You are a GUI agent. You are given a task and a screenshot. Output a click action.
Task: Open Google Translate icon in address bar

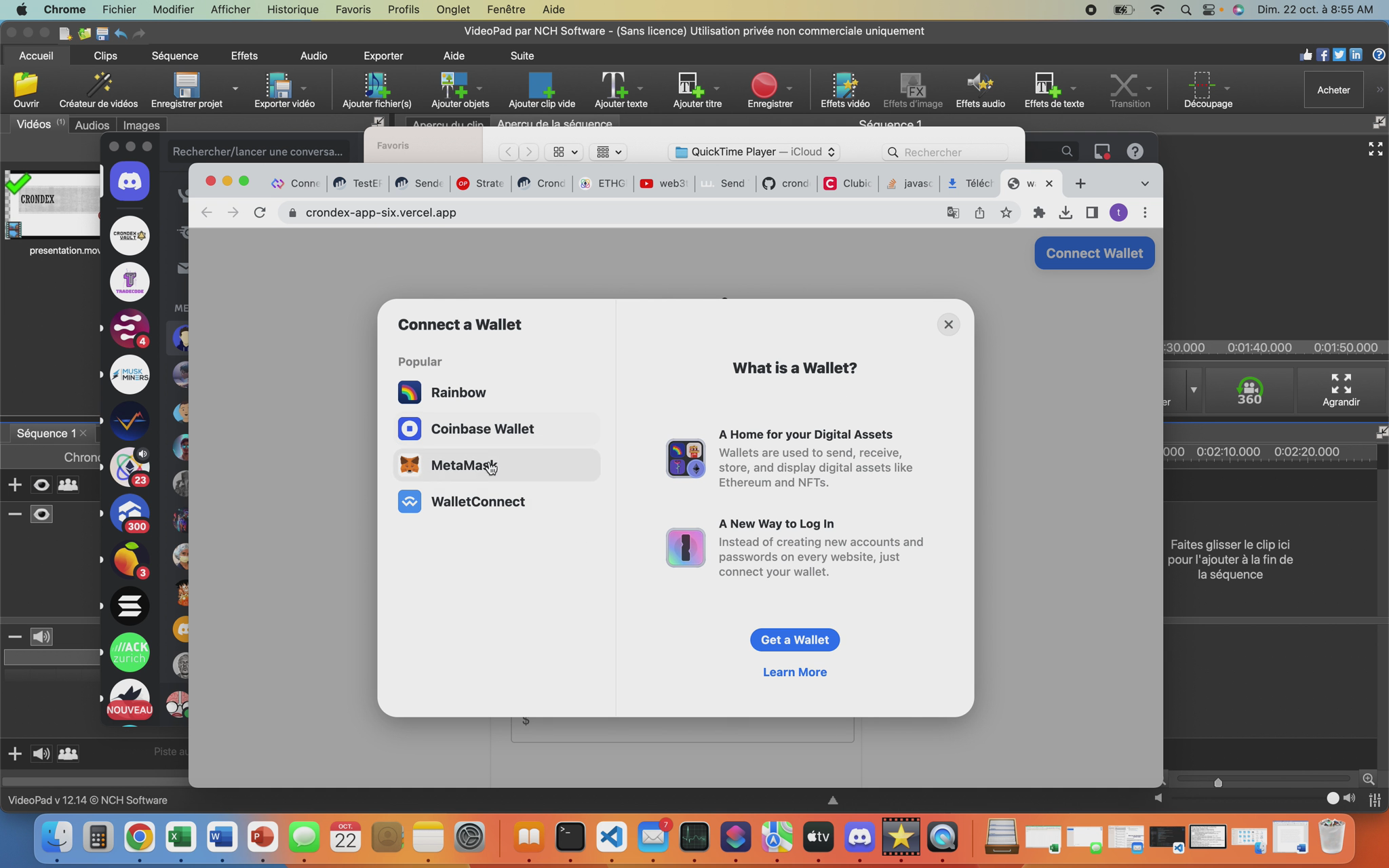point(953,213)
